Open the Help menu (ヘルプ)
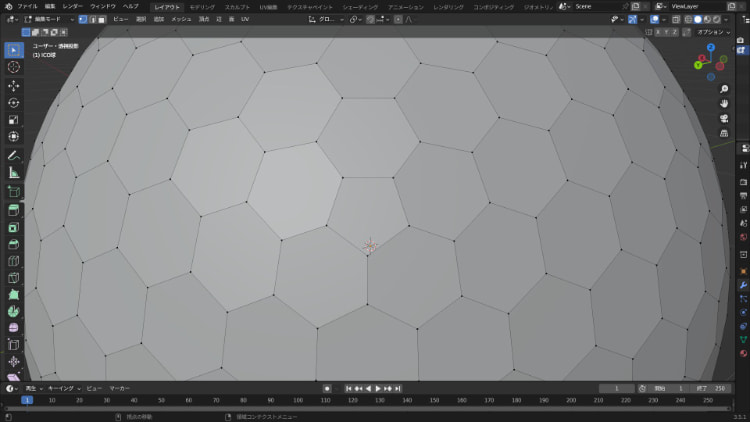750x422 pixels. [131, 7]
